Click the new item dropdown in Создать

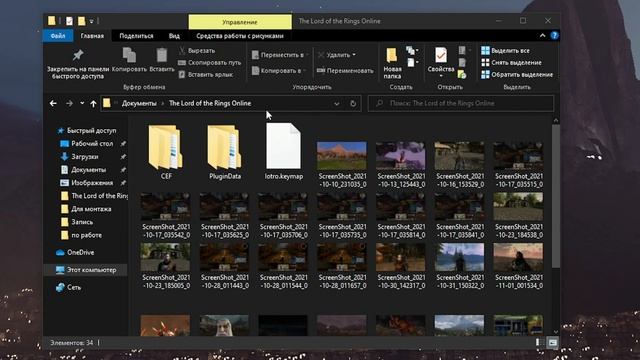pyautogui.click(x=412, y=51)
